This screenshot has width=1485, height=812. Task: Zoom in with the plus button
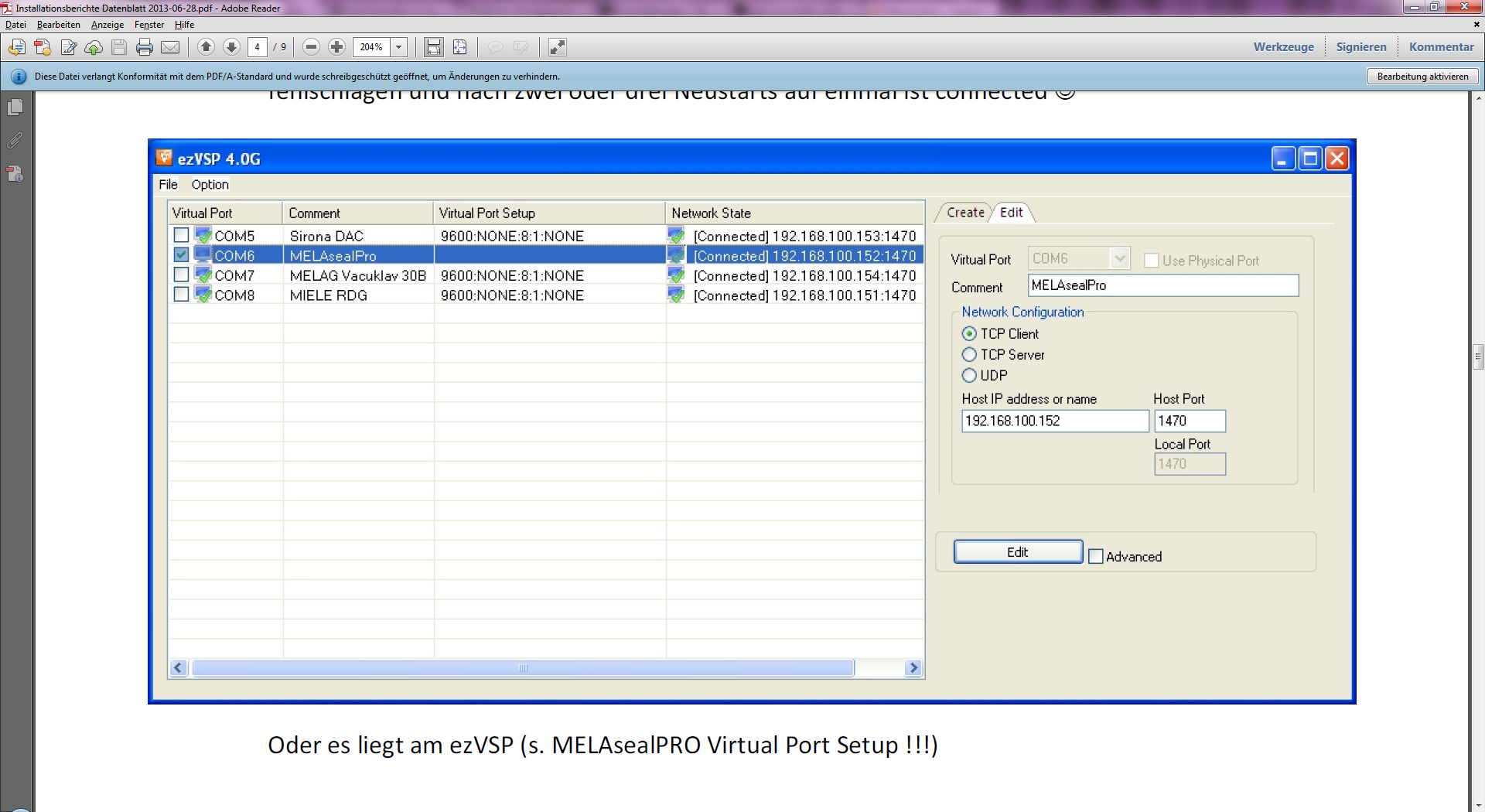coord(336,46)
